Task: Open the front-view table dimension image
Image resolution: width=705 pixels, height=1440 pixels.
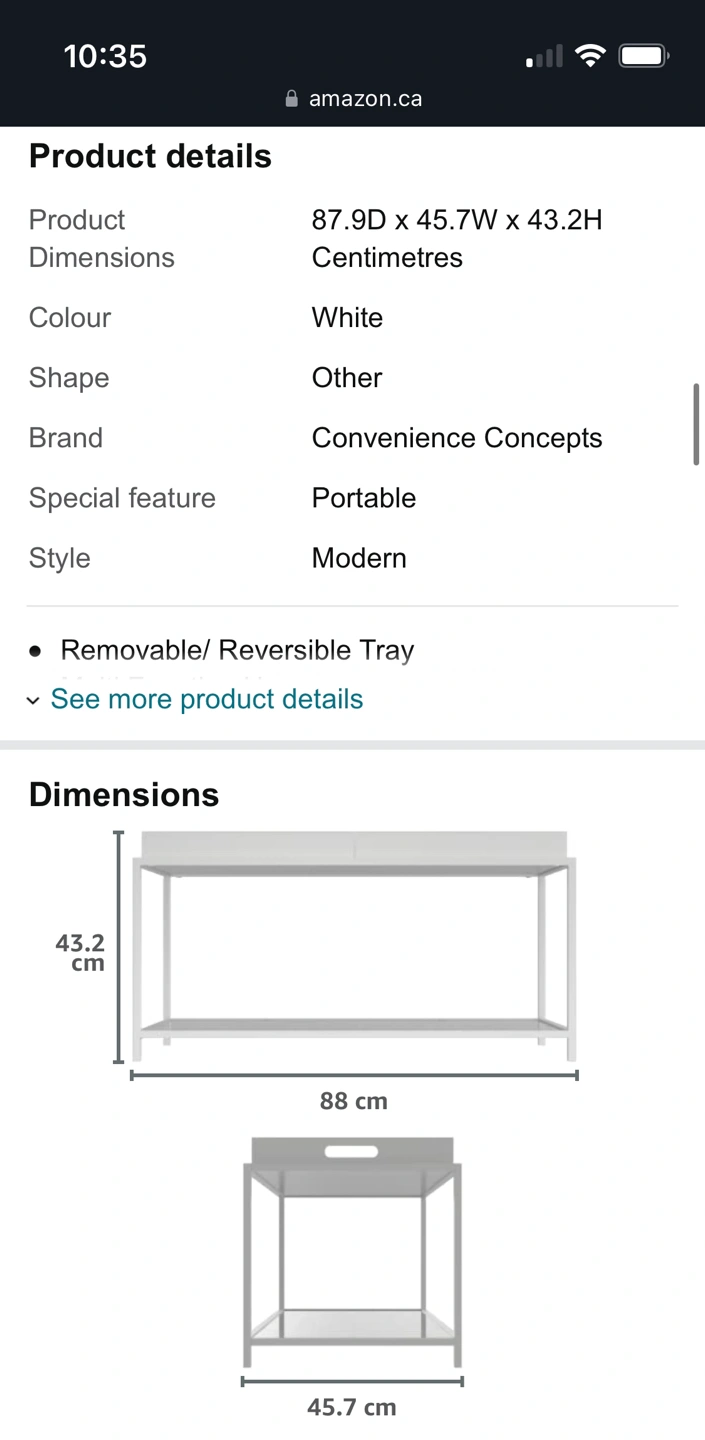Action: pos(354,947)
